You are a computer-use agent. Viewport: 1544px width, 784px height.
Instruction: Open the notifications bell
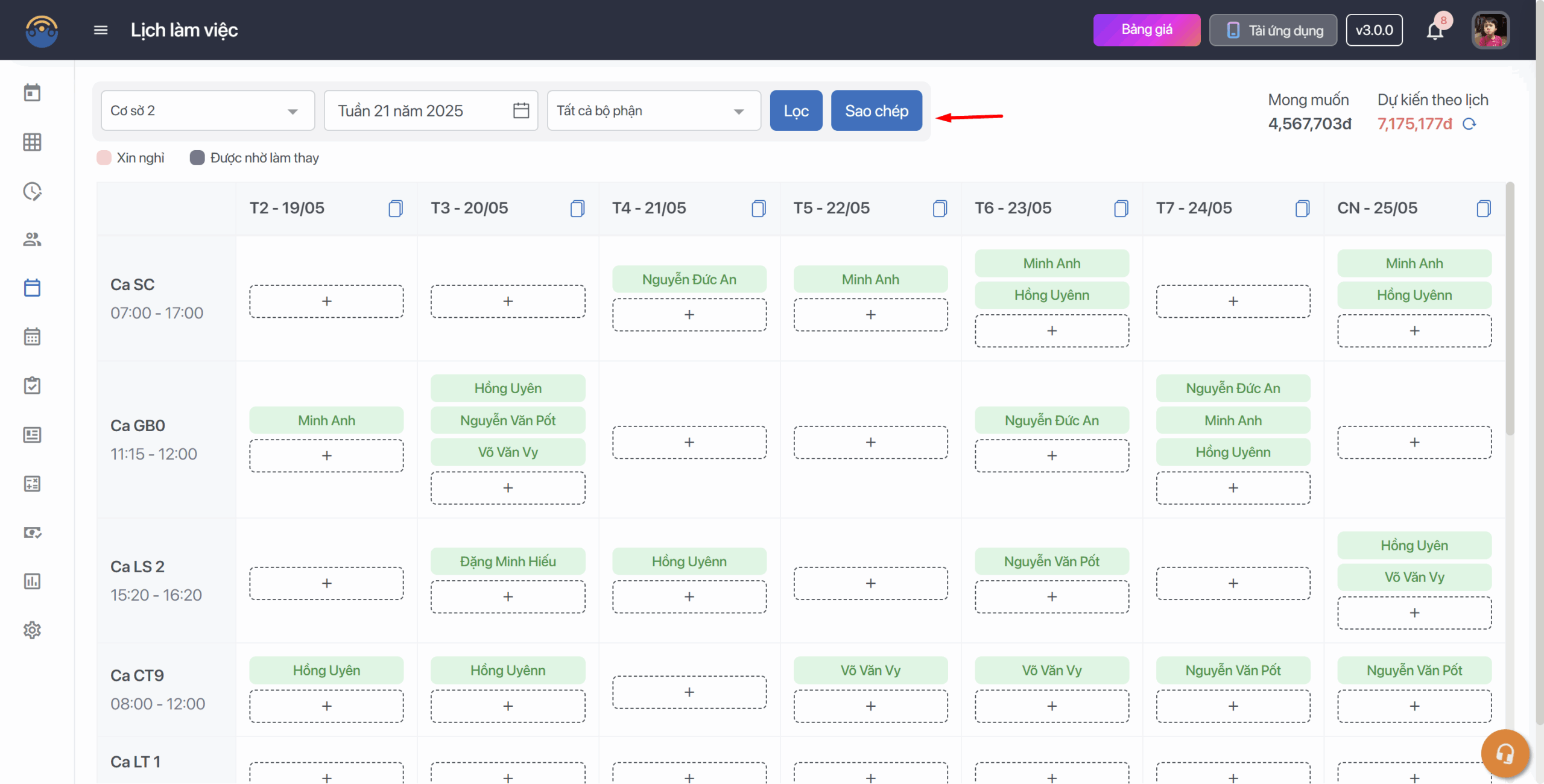click(1435, 31)
